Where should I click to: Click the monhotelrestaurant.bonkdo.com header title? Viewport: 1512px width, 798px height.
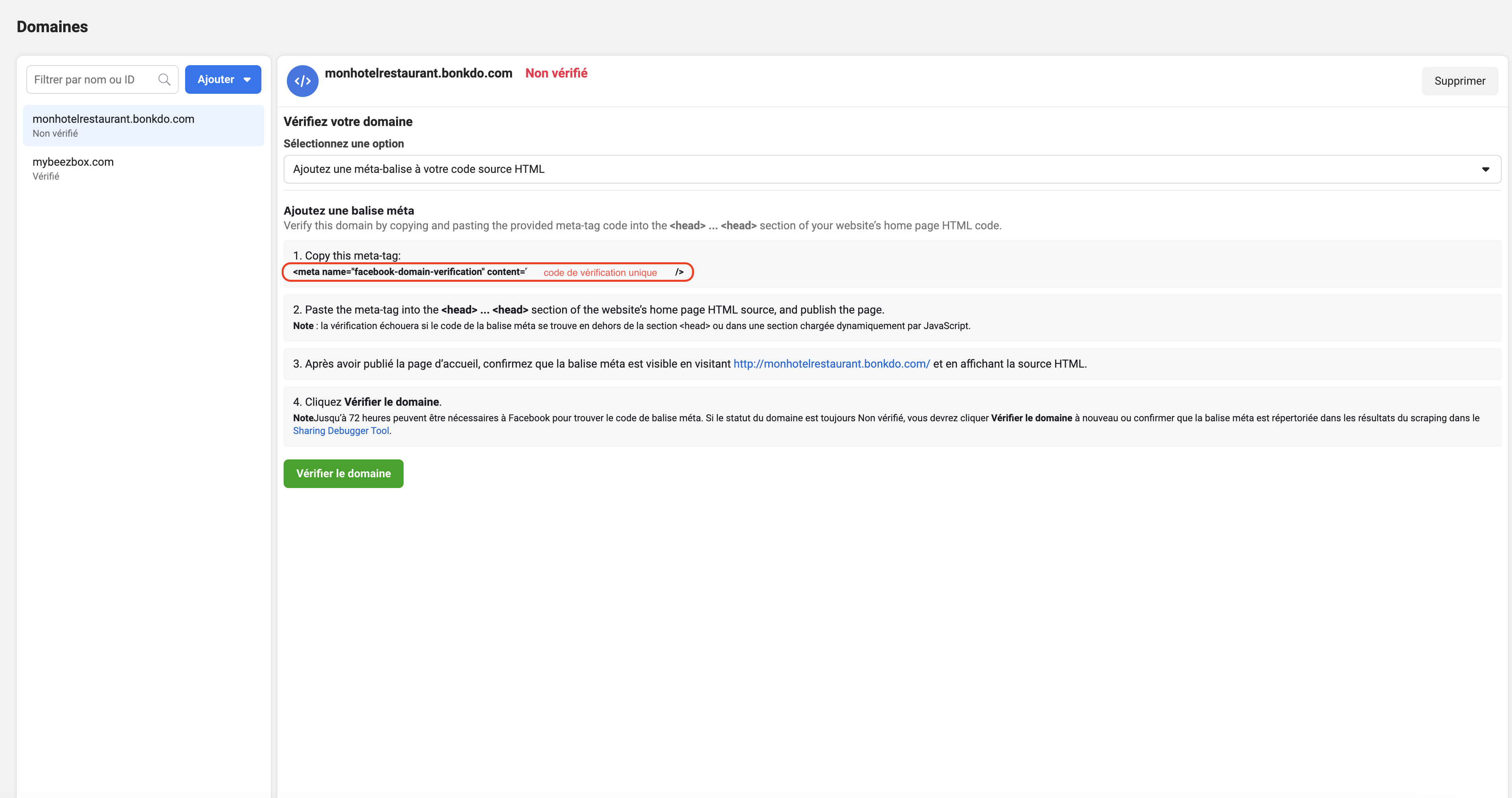pos(418,73)
